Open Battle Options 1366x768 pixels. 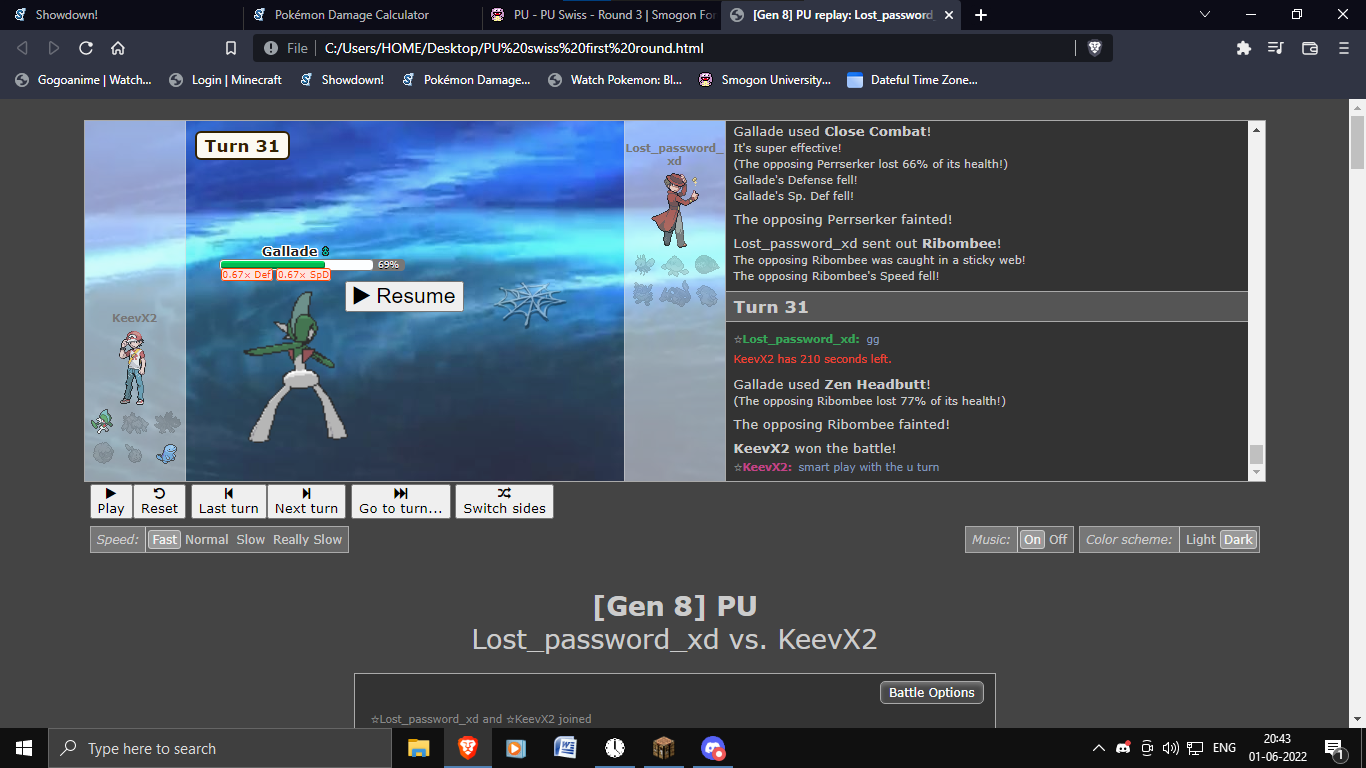(932, 692)
